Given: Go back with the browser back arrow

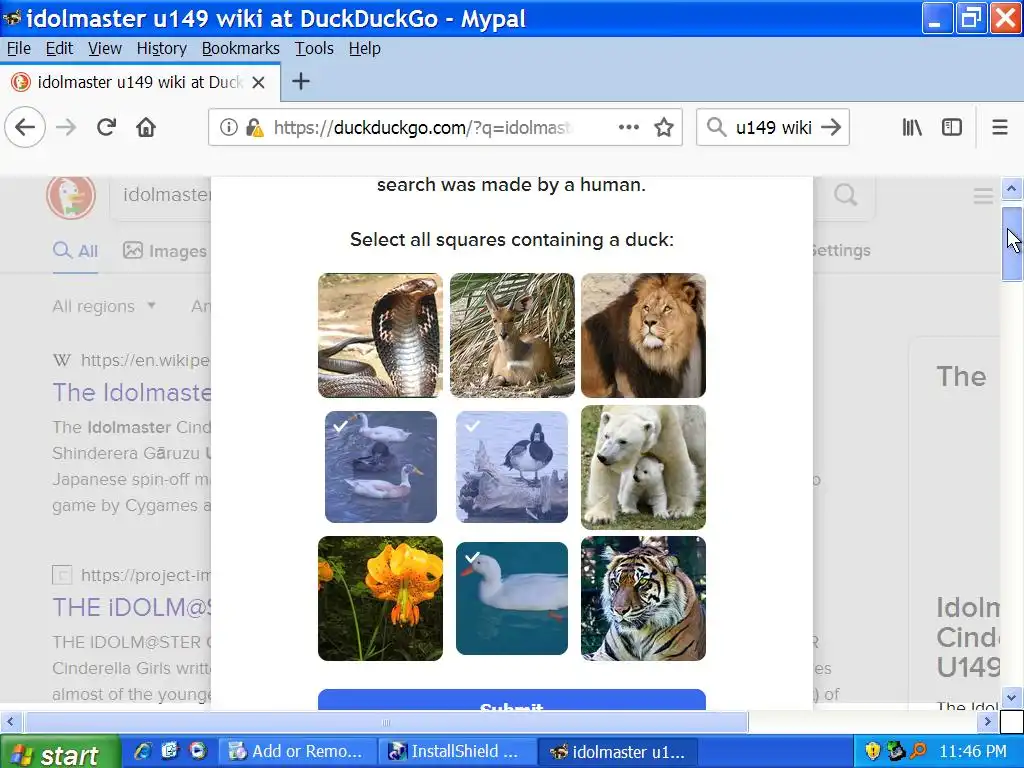Looking at the screenshot, I should tap(25, 127).
